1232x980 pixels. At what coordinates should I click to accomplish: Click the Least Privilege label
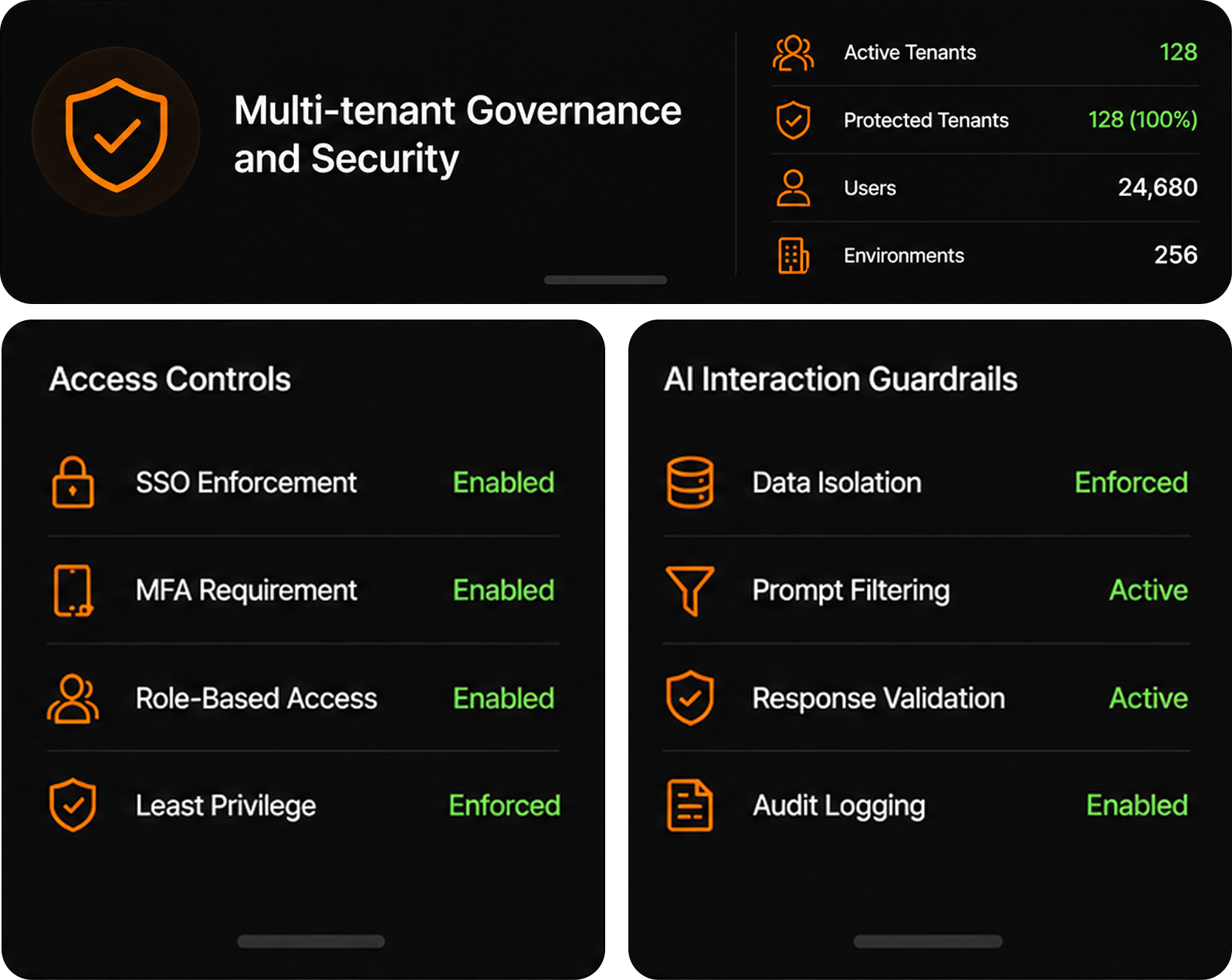click(225, 806)
